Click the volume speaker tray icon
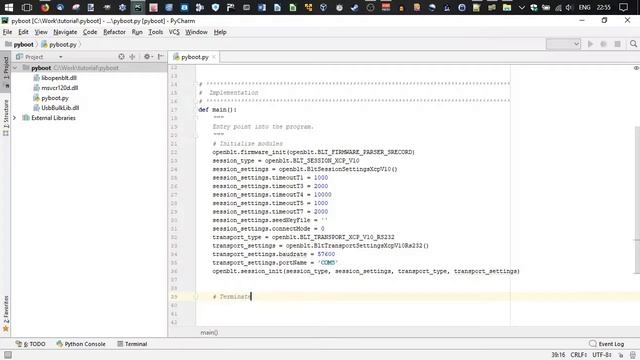The height and width of the screenshot is (360, 640). click(569, 7)
